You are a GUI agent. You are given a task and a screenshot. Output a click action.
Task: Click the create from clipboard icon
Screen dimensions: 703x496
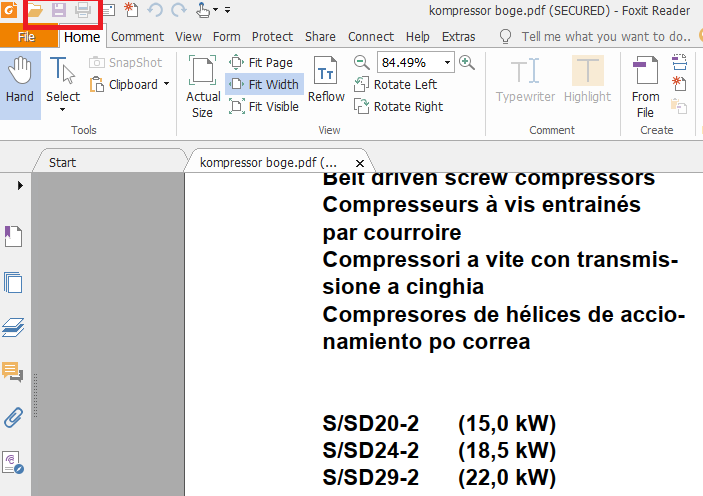679,107
